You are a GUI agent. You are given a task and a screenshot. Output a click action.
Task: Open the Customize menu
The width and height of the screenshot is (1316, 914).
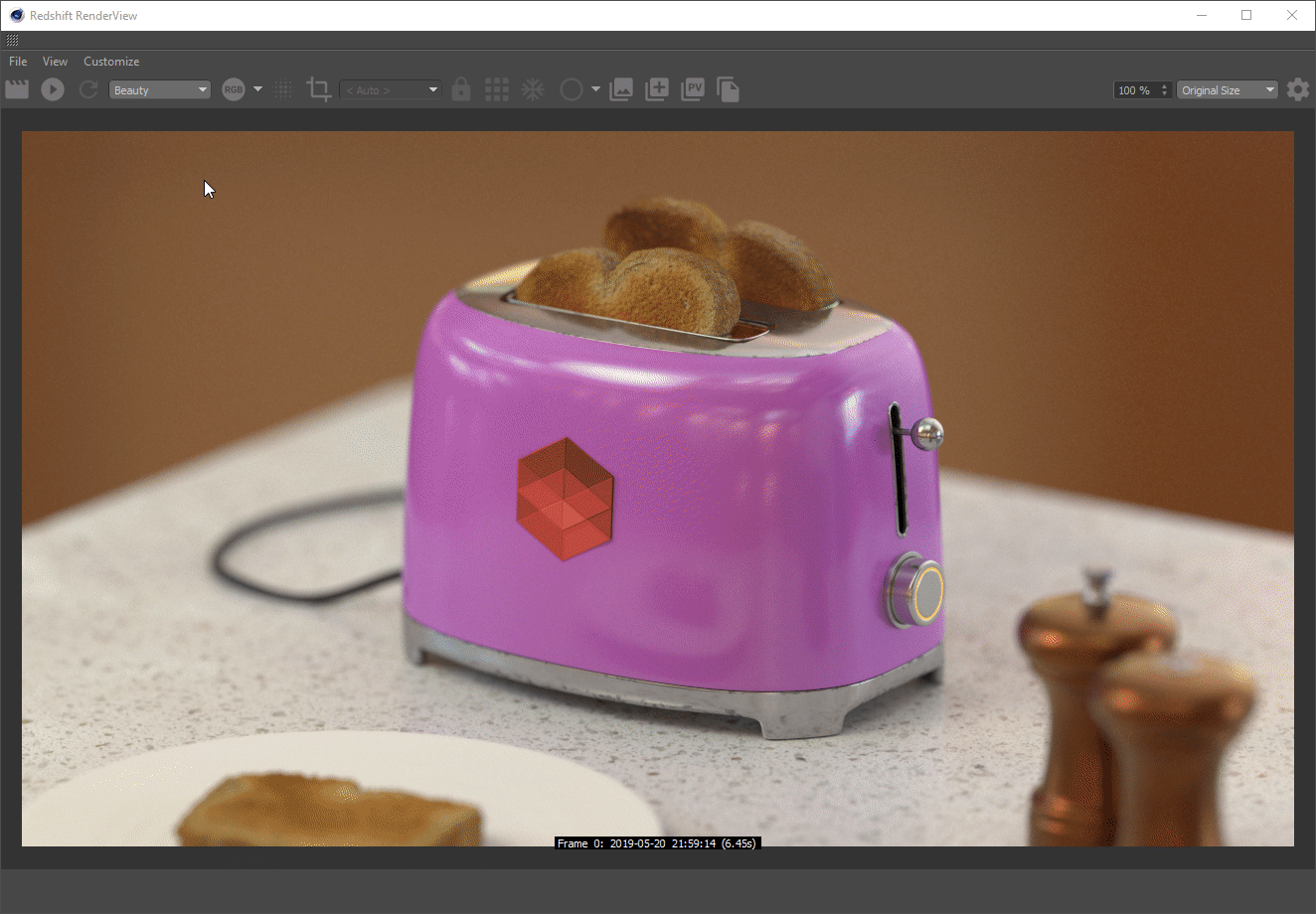point(111,61)
